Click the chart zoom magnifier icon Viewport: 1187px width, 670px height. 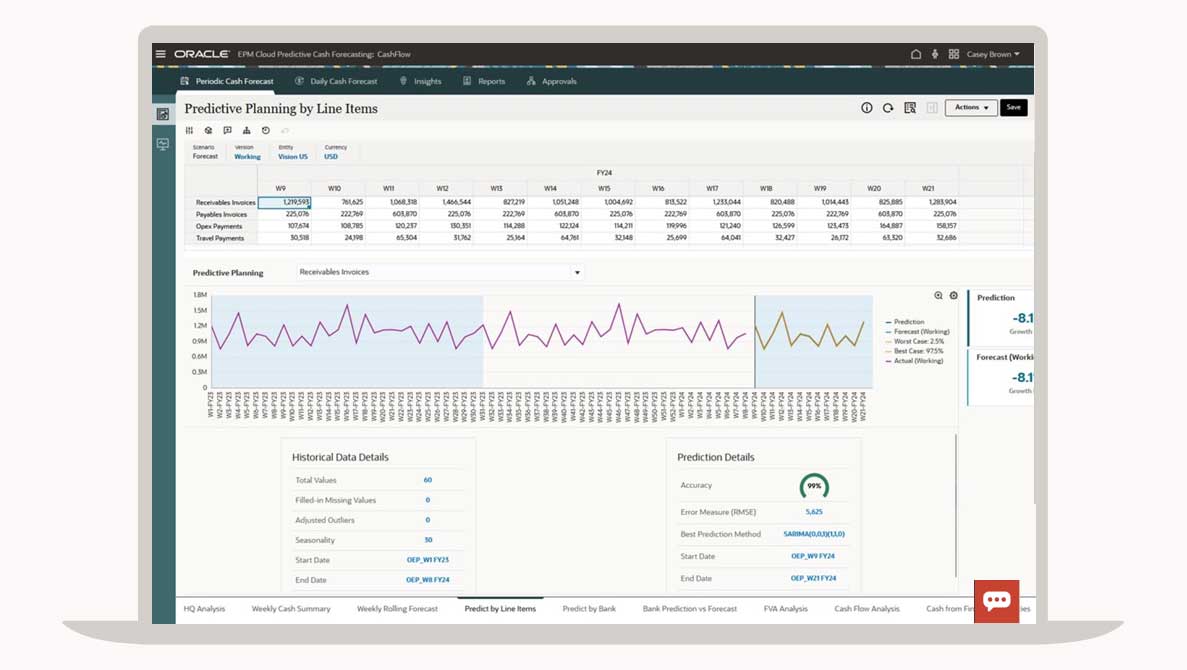(x=939, y=296)
